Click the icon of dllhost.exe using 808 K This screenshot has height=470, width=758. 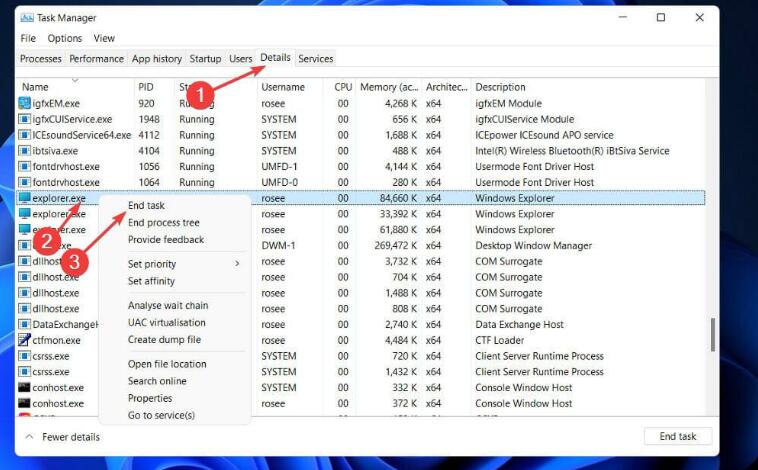coord(24,308)
